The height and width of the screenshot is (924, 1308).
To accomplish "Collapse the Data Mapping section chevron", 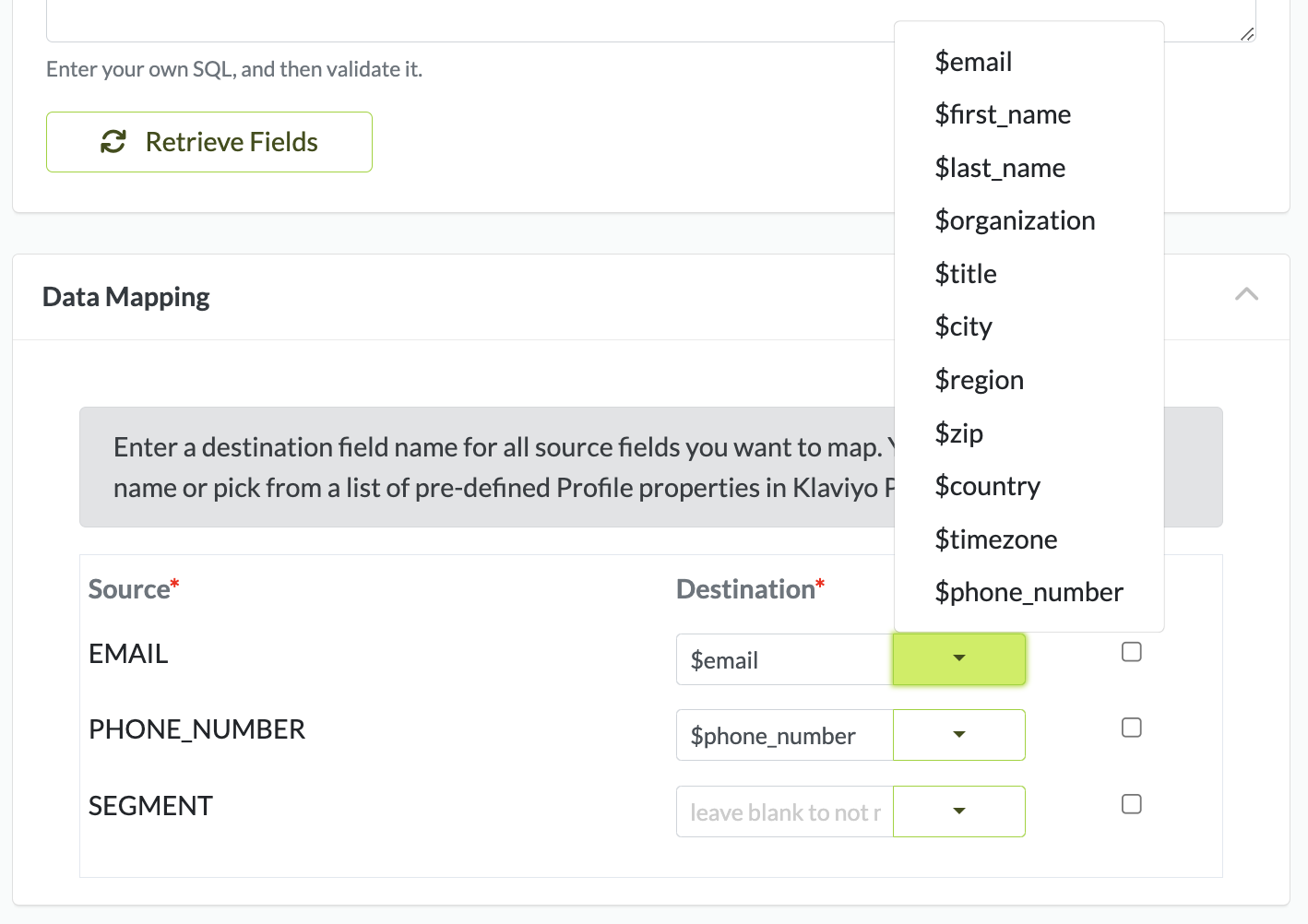I will [1246, 295].
